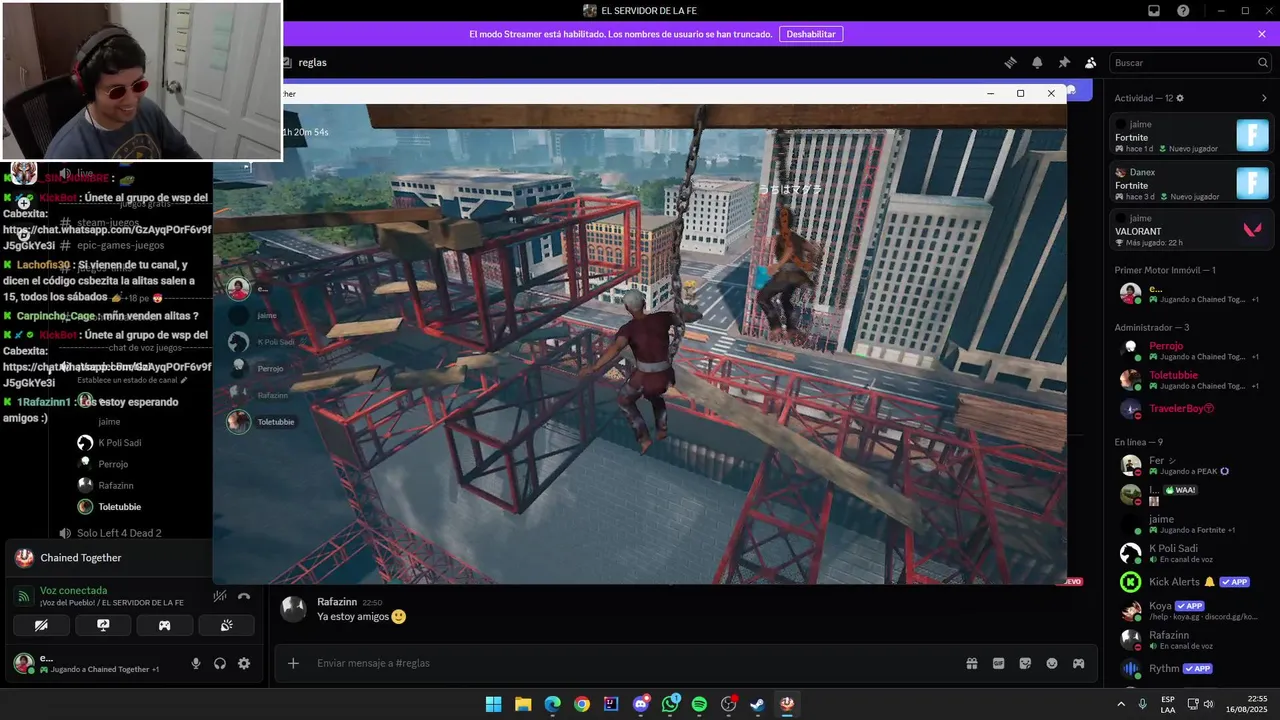The image size is (1280, 720).
Task: Open jaime's Fortnite activity card
Action: pos(1192,136)
